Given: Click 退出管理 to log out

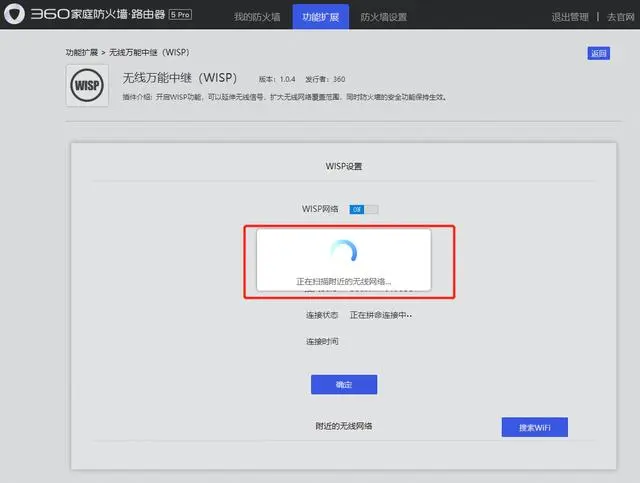Looking at the screenshot, I should click(x=570, y=17).
